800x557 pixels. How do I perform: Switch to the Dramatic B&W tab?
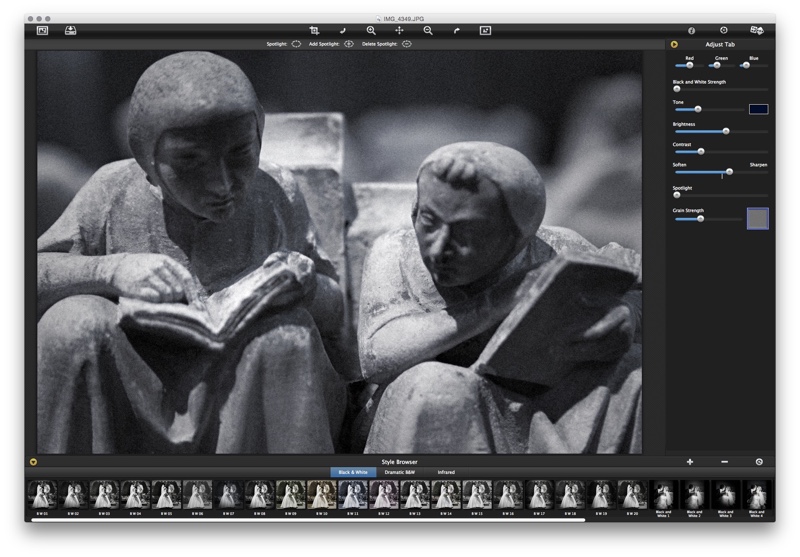tap(399, 472)
